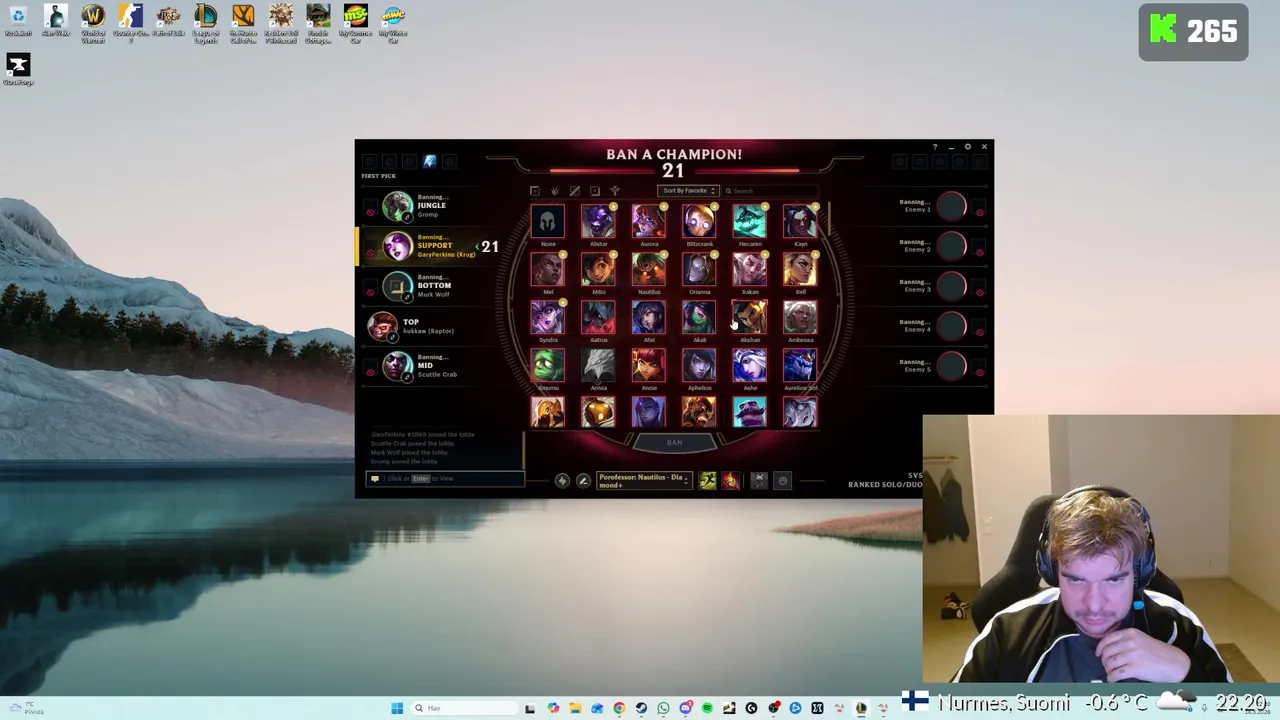Toggle the Support role filter
The image size is (1280, 720).
[615, 191]
